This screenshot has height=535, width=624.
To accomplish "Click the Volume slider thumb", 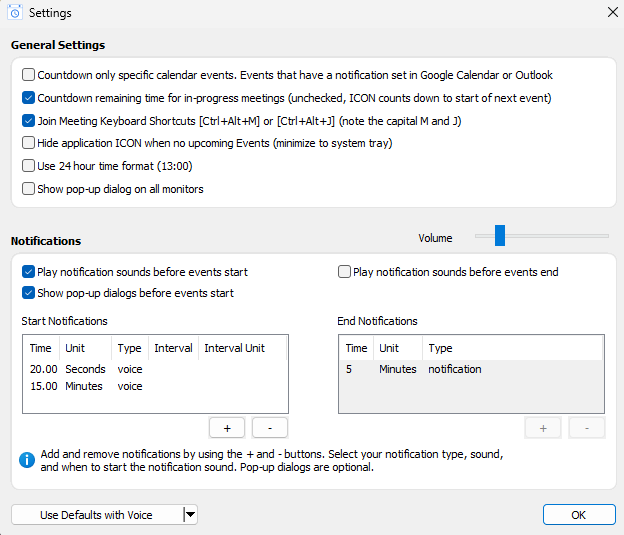I will click(500, 235).
